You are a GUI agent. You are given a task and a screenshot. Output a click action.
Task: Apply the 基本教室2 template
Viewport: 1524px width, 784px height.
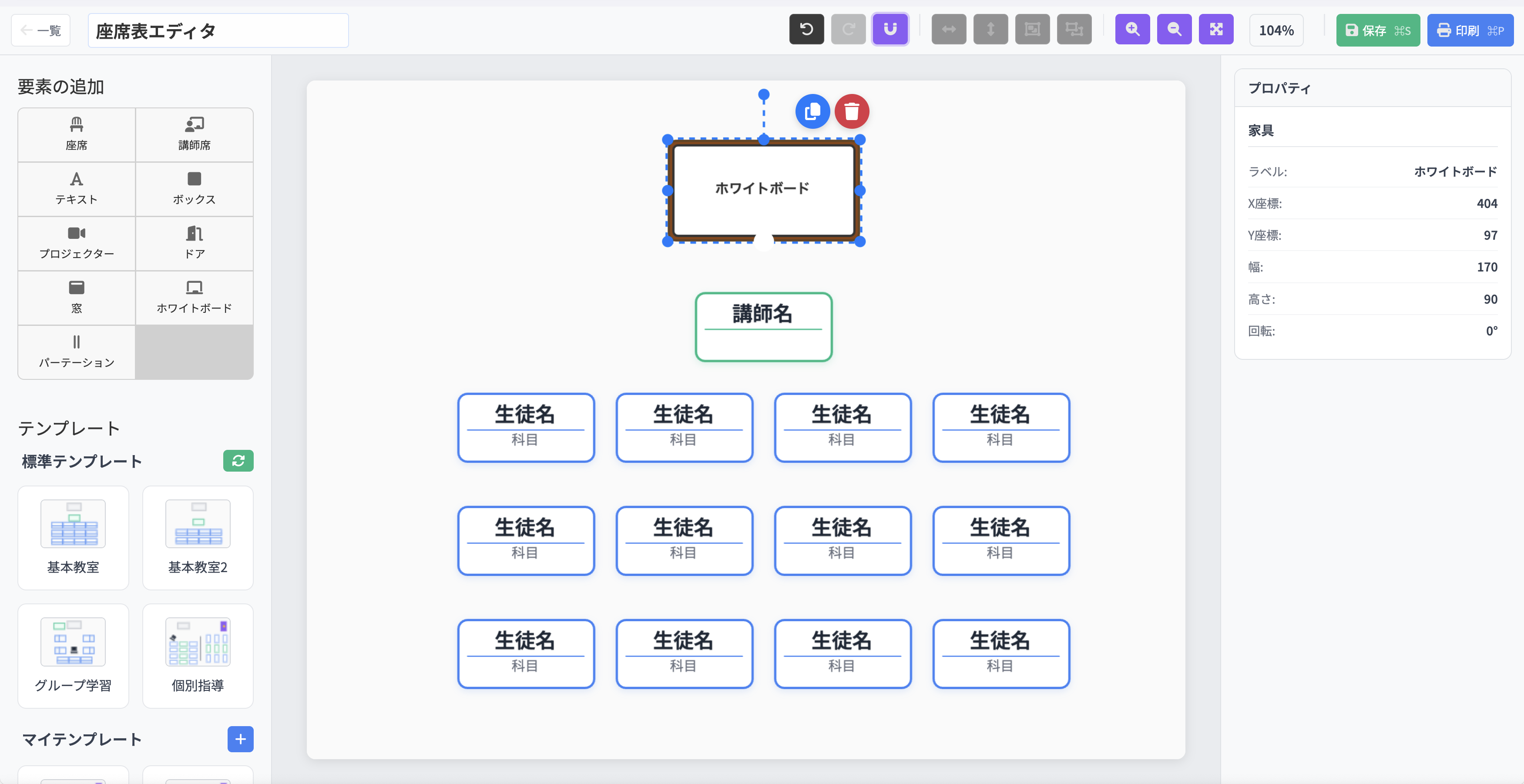(x=198, y=537)
